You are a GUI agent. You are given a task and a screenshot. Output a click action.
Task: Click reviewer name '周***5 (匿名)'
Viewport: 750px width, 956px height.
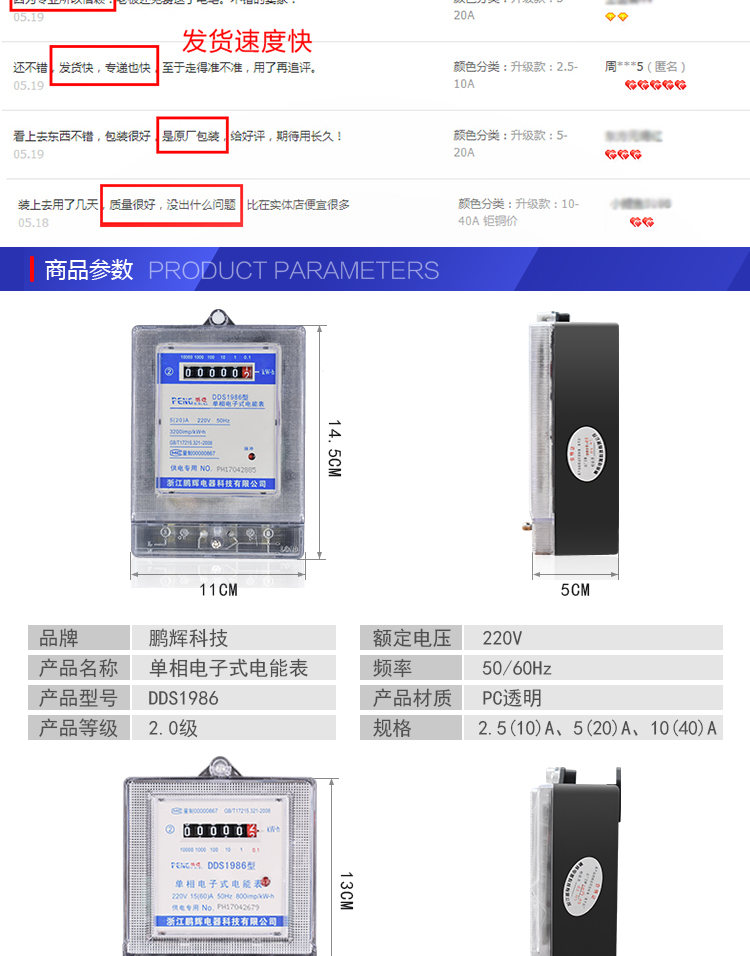click(x=645, y=66)
